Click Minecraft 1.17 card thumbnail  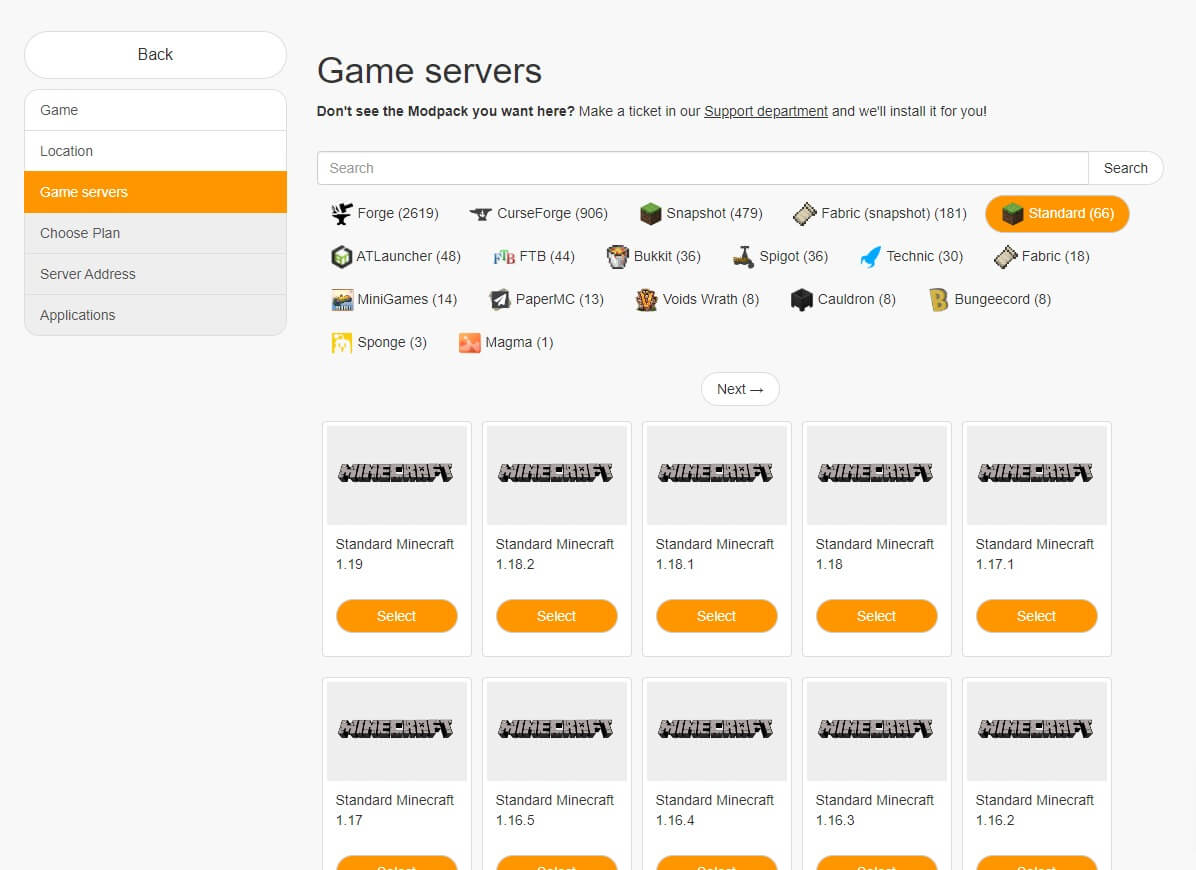[397, 731]
